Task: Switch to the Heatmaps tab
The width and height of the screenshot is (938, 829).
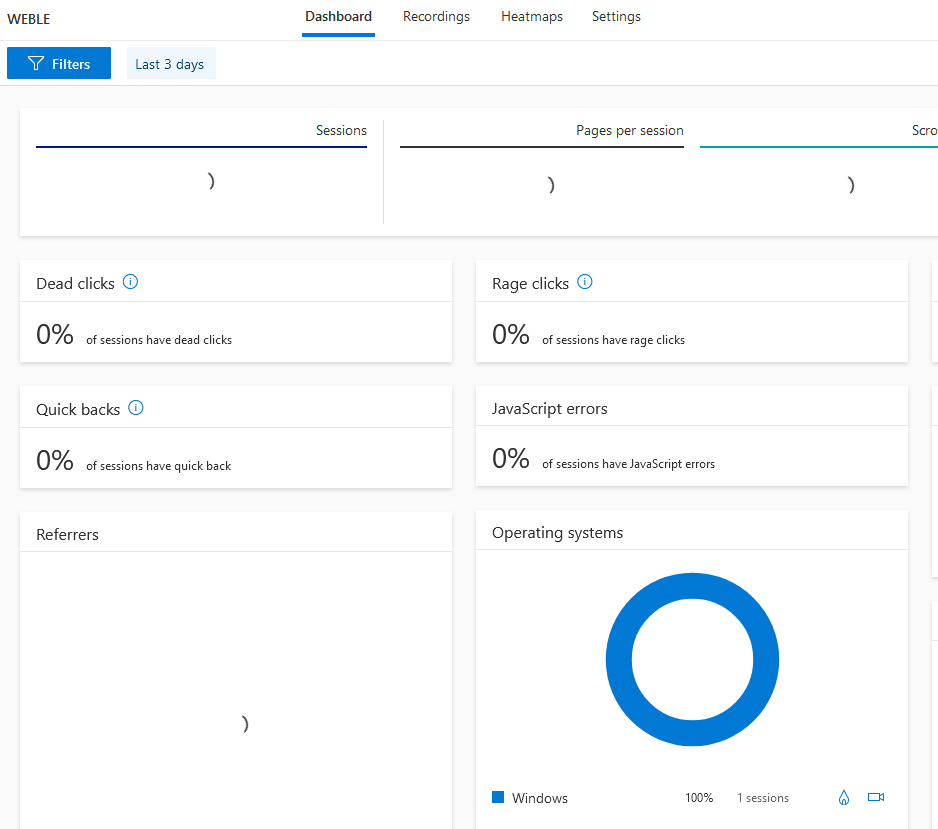Action: click(532, 17)
